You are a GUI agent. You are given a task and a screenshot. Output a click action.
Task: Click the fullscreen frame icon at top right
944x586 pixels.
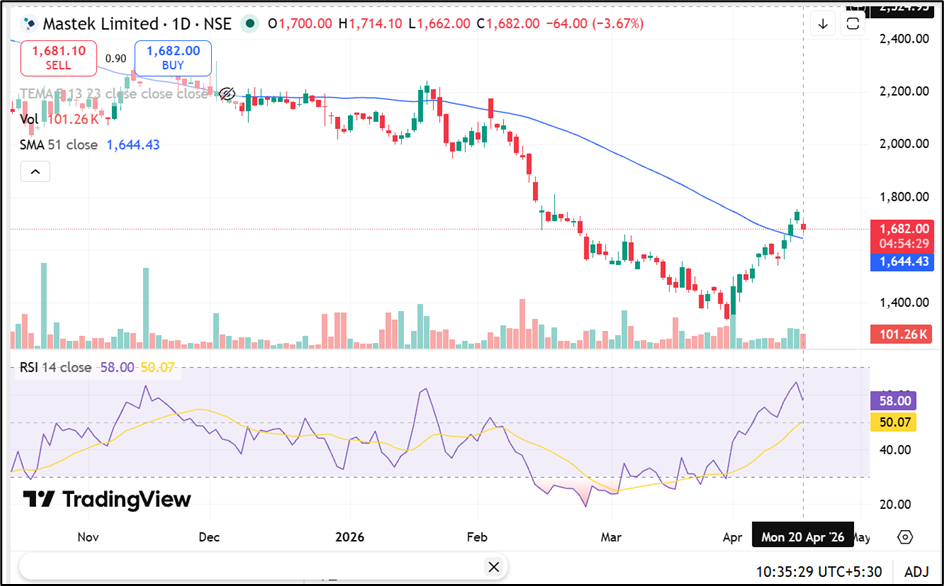853,24
